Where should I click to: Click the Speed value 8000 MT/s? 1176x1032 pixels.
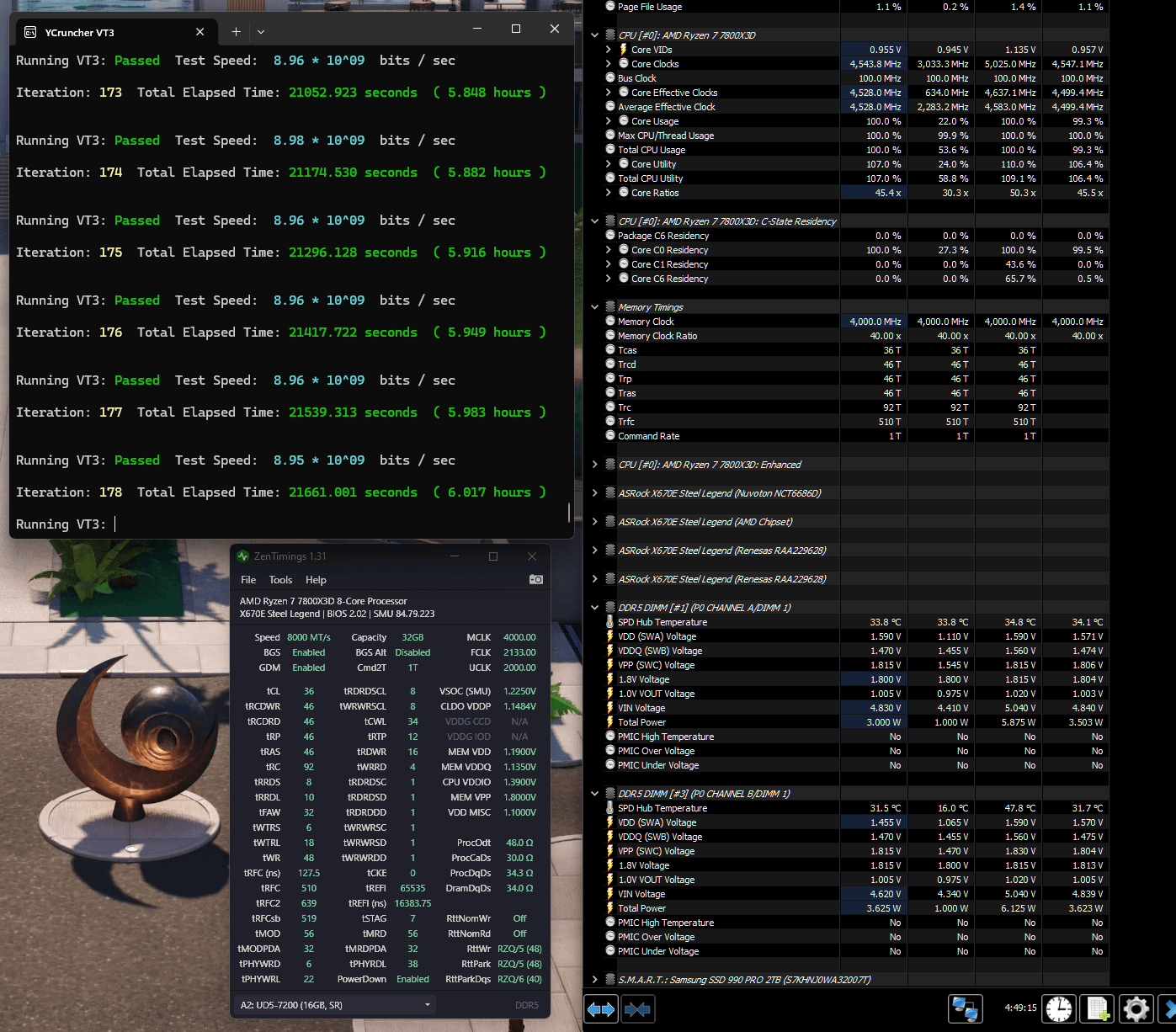point(309,637)
